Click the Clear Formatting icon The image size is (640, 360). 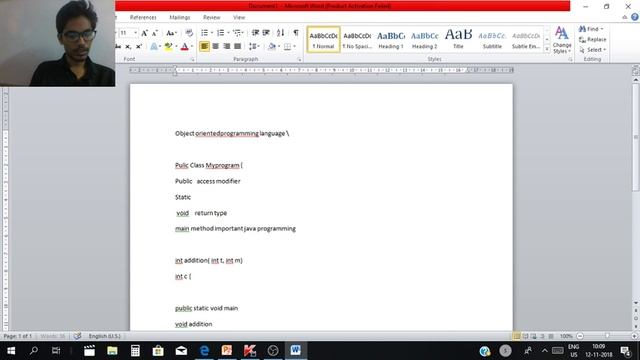[189, 33]
